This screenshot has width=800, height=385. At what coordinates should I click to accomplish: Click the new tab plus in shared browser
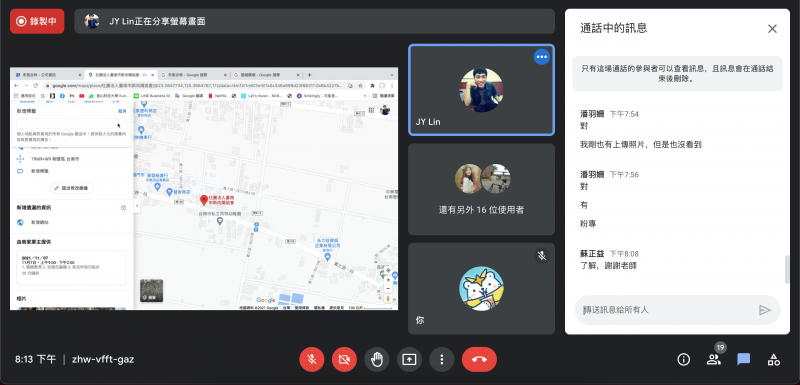click(309, 74)
